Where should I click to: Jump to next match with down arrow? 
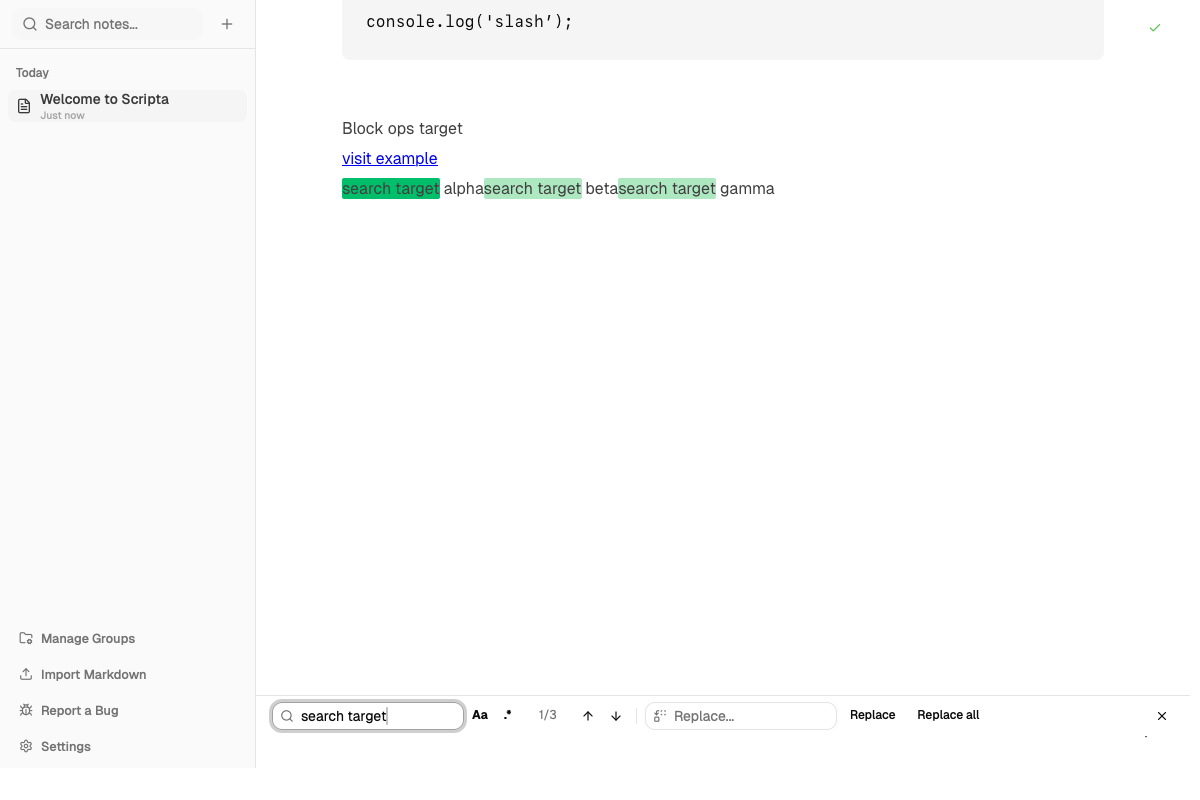tap(616, 716)
